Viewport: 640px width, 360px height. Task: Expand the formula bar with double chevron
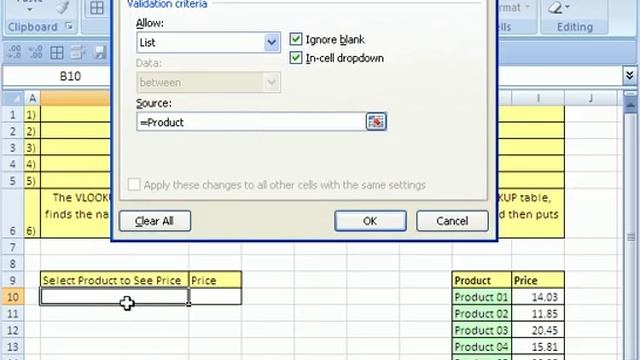[630, 76]
